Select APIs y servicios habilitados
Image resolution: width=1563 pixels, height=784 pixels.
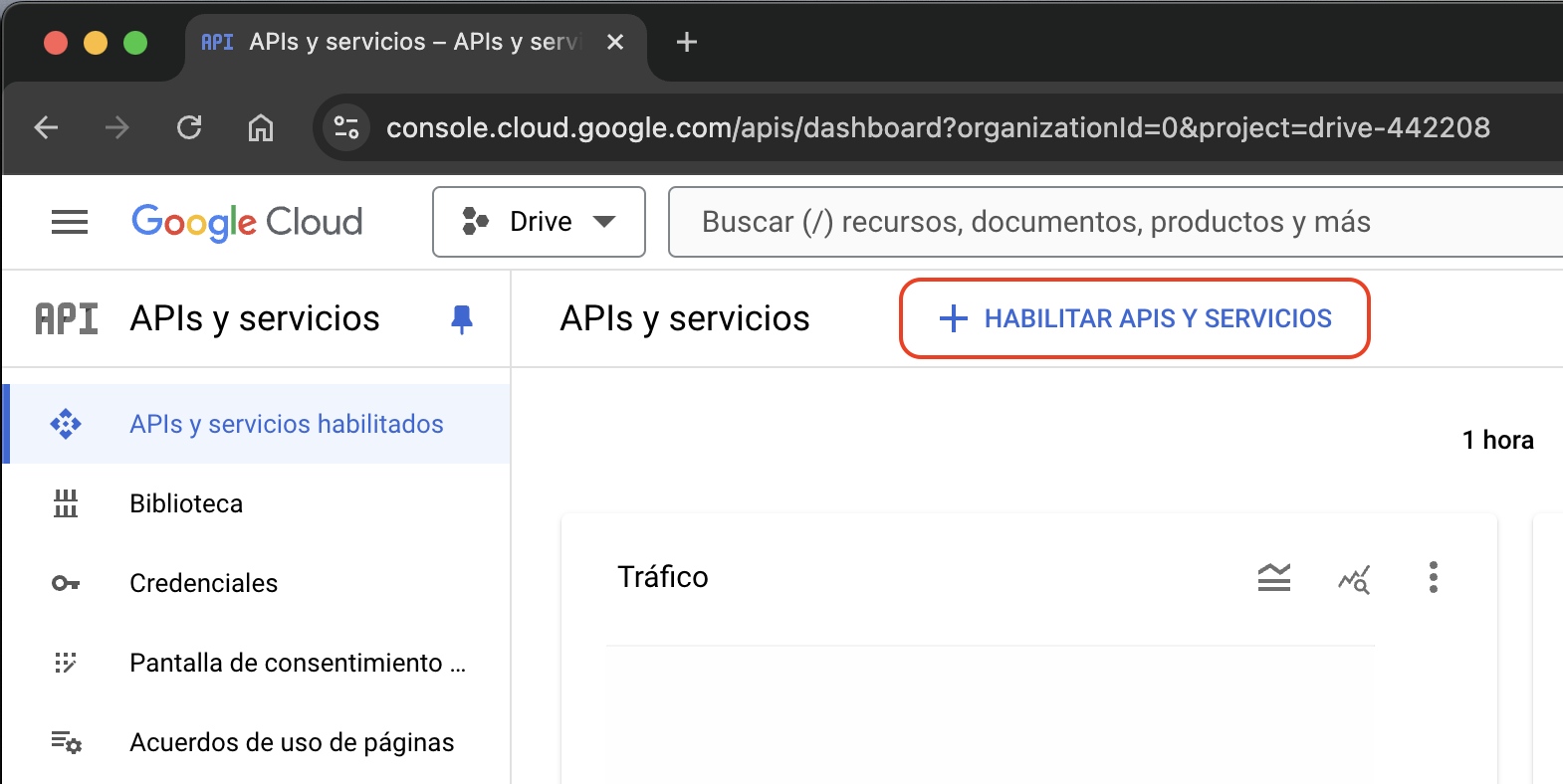pos(286,424)
